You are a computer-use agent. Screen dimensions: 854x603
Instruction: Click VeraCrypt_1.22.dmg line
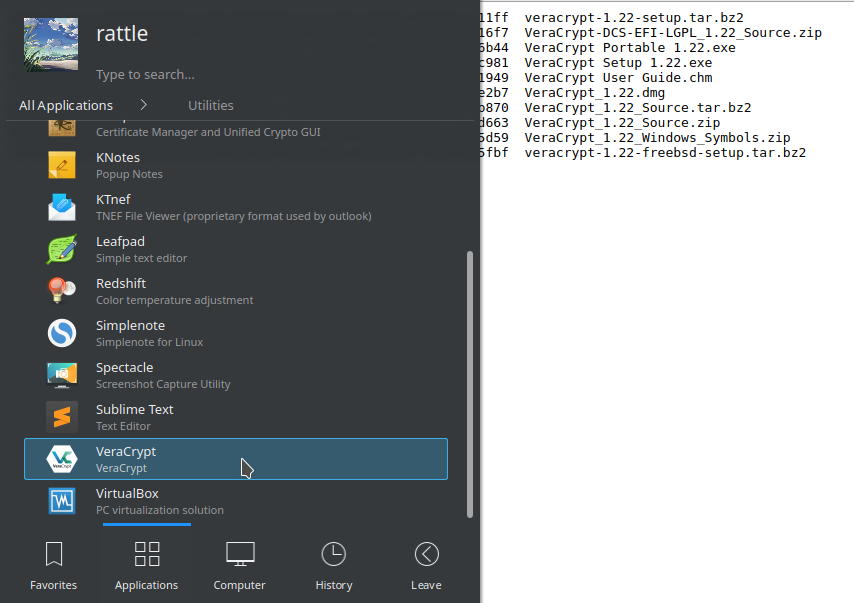[595, 93]
